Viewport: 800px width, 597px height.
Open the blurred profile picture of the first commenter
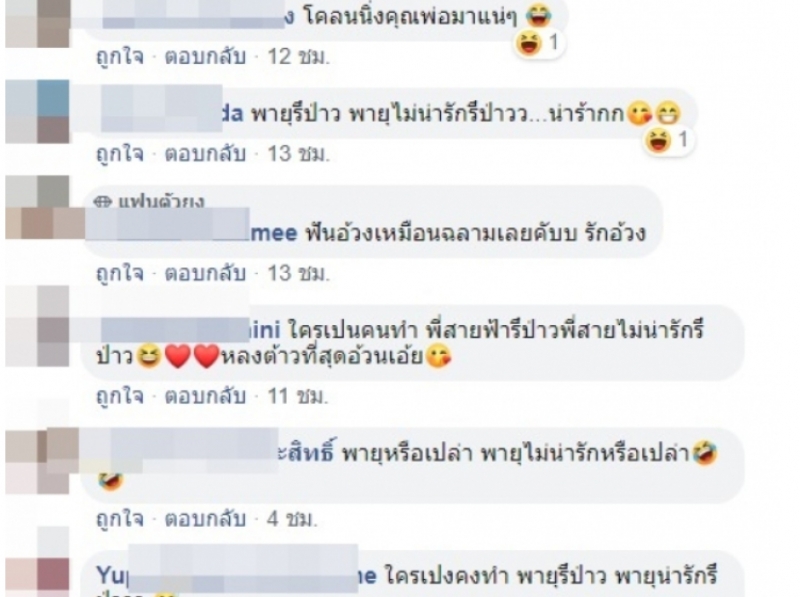coord(37,23)
